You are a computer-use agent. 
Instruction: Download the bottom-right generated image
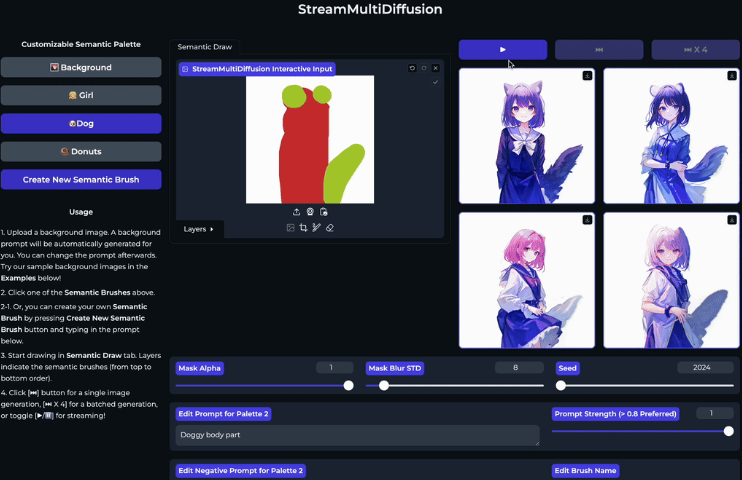pos(732,220)
